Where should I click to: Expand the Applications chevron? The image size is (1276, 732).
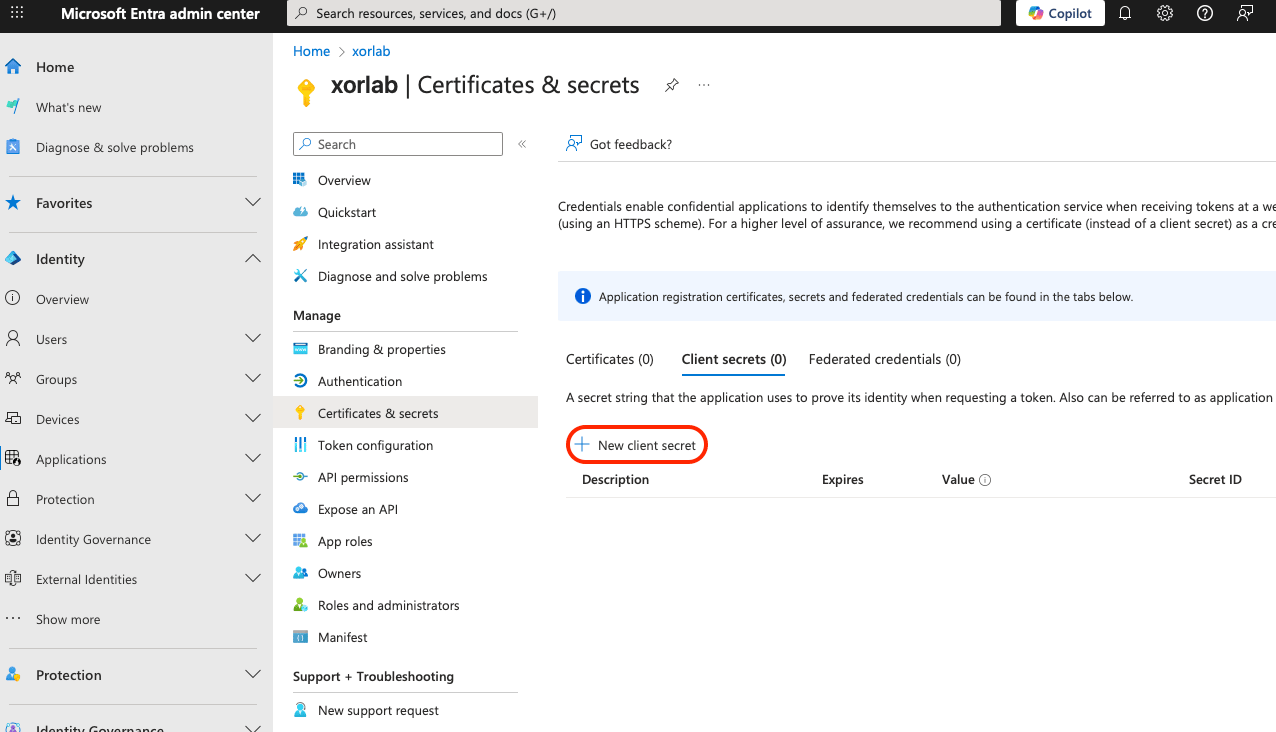tap(253, 459)
